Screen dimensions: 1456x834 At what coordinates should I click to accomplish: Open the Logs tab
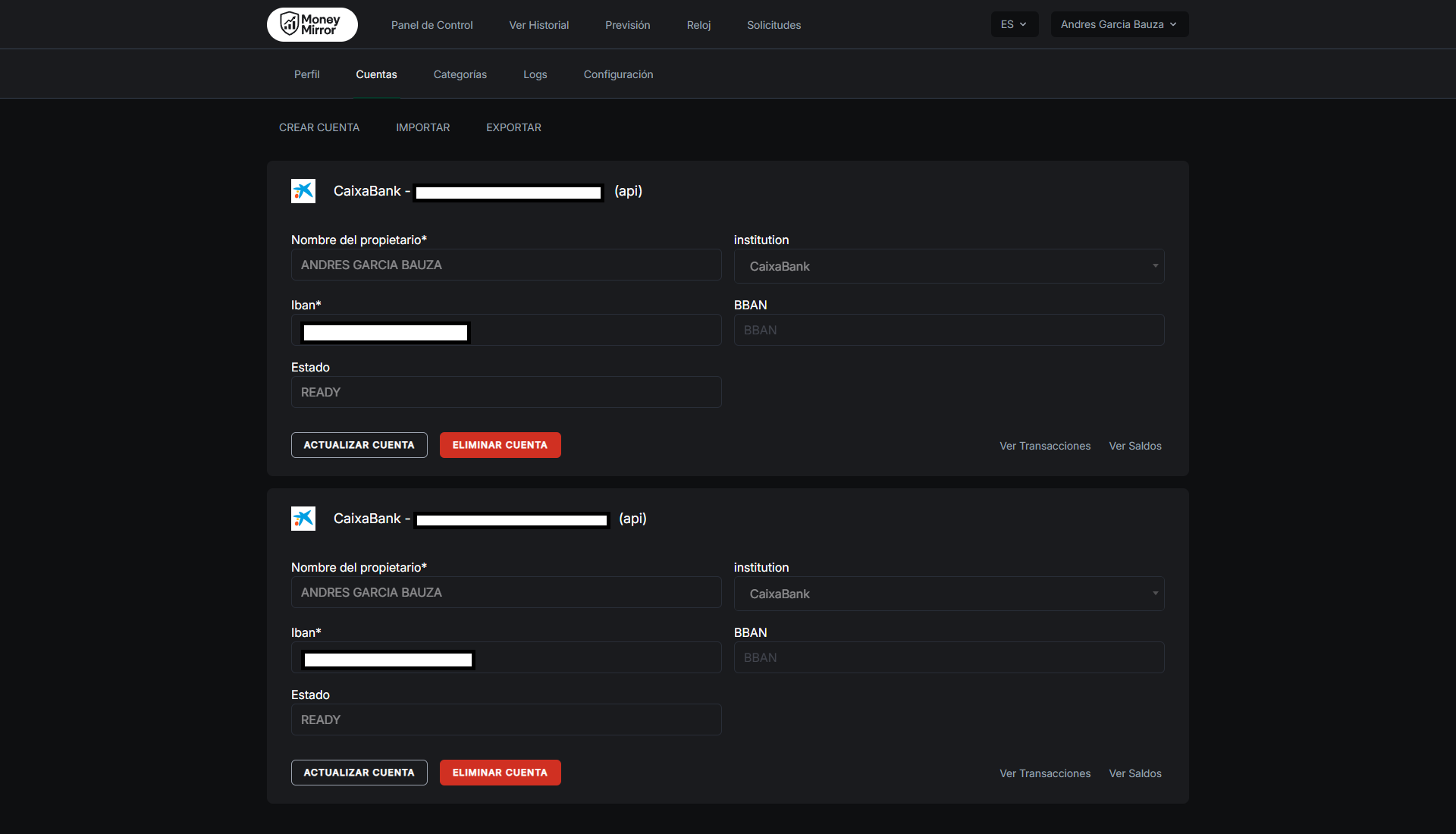535,74
